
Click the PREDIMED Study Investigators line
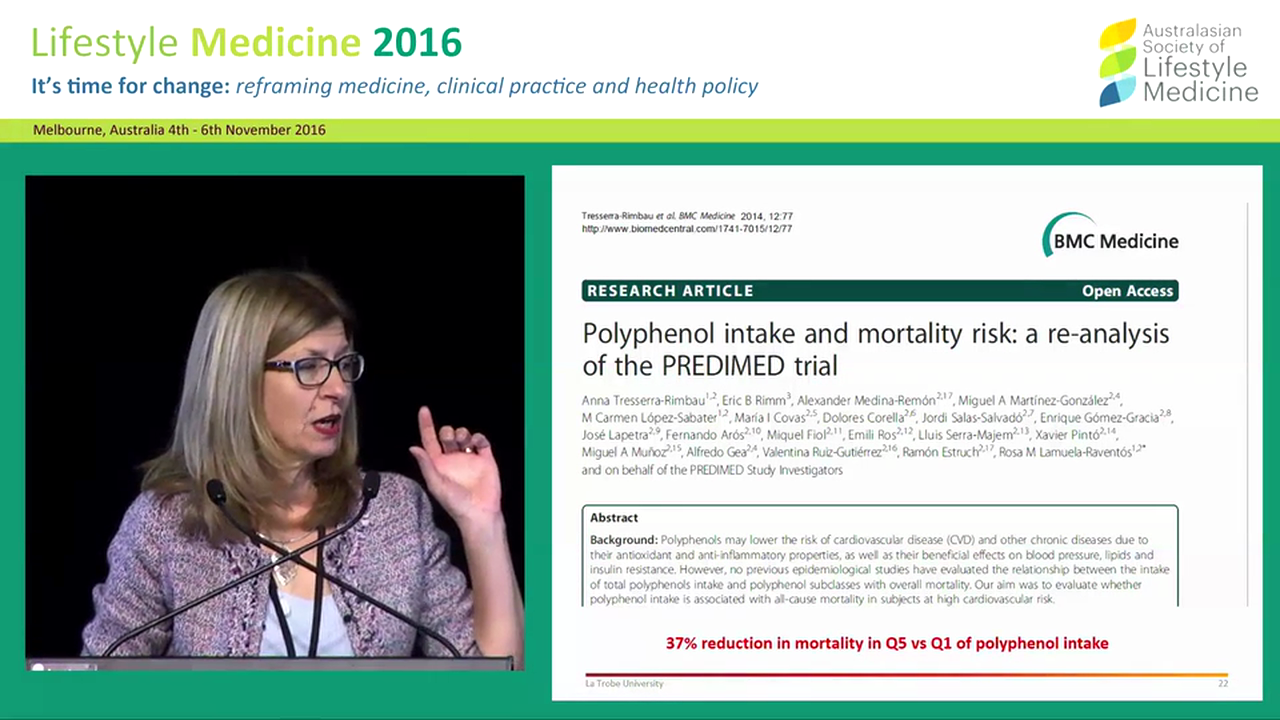tap(712, 470)
